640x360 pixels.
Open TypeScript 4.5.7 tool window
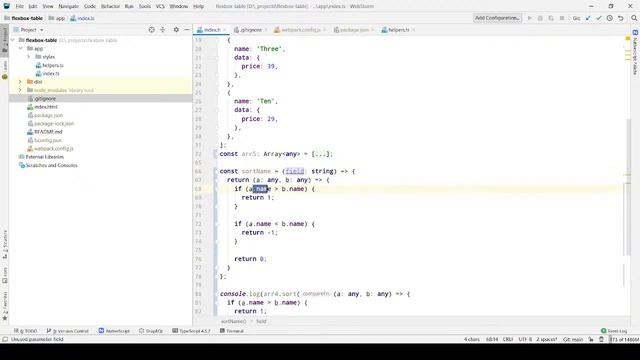coord(191,331)
